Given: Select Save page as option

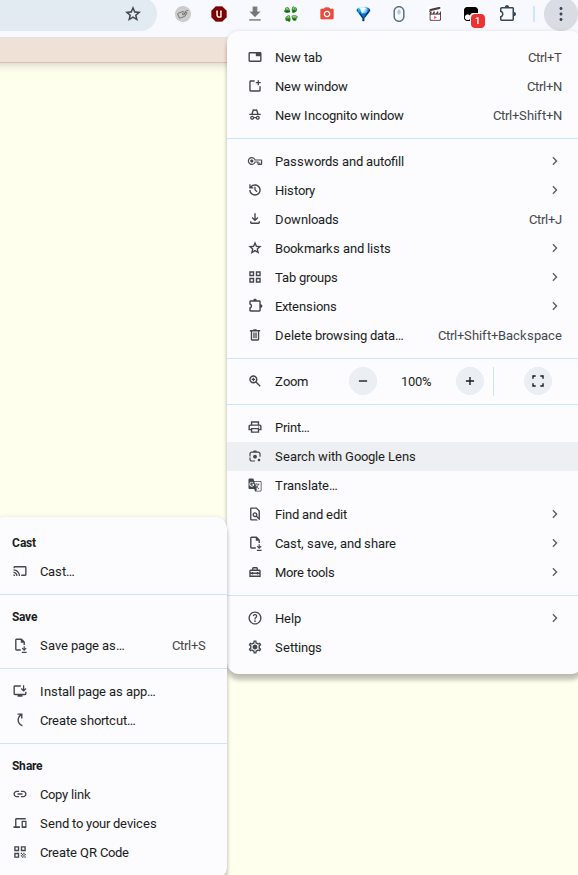Looking at the screenshot, I should 113,646.
